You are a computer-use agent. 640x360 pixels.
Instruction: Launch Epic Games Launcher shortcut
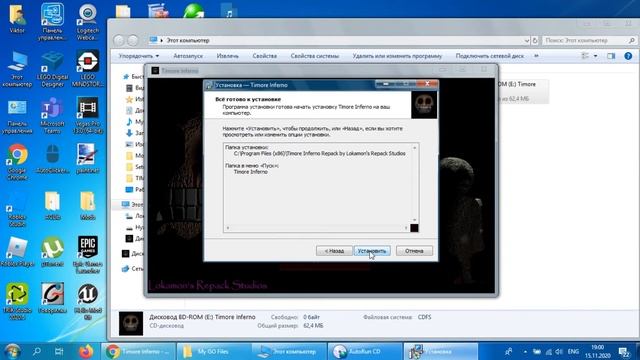pos(87,255)
